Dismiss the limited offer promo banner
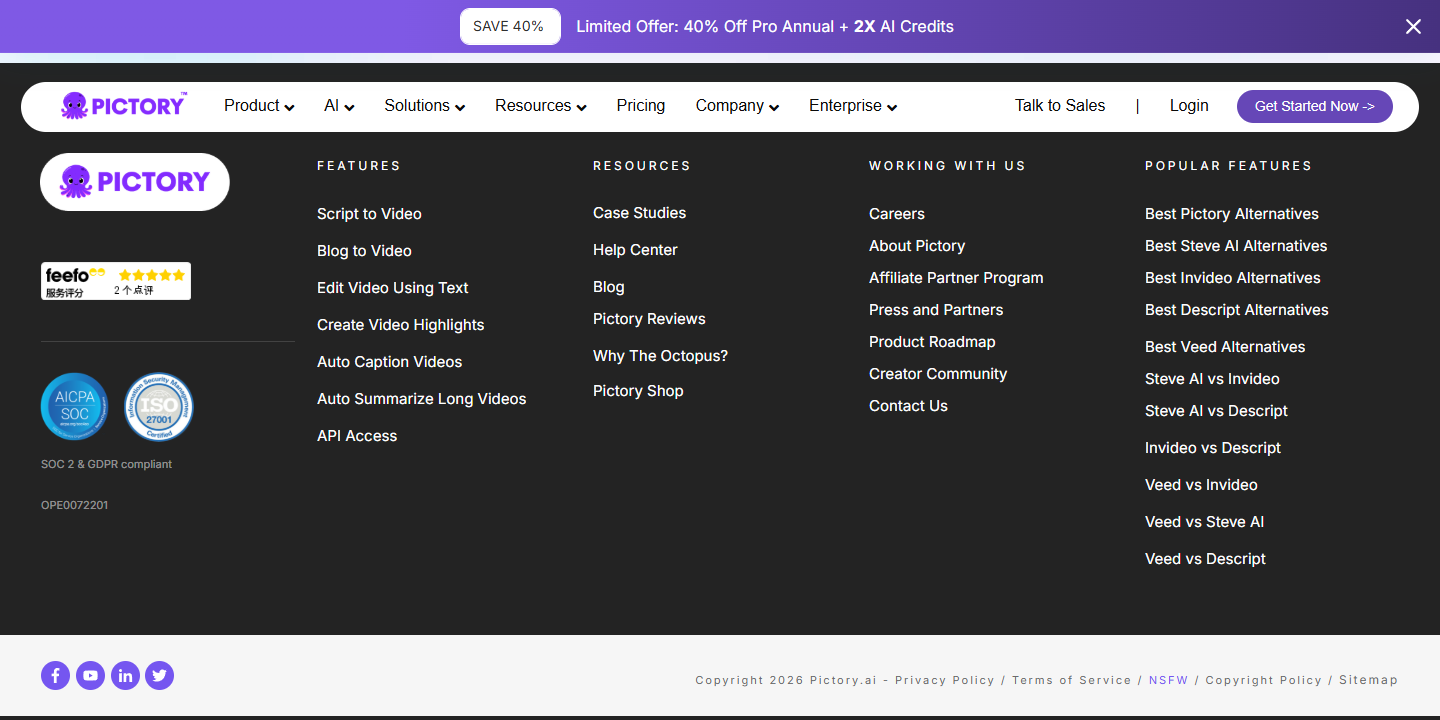1440x720 pixels. click(1413, 27)
